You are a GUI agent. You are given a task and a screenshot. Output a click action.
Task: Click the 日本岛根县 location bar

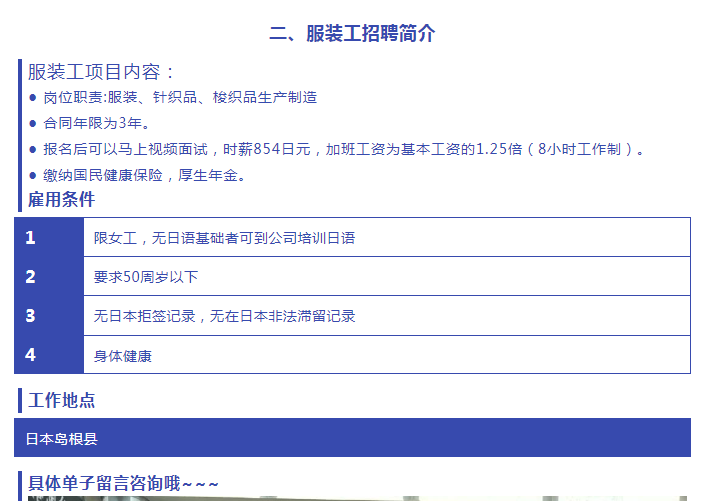pos(352,438)
